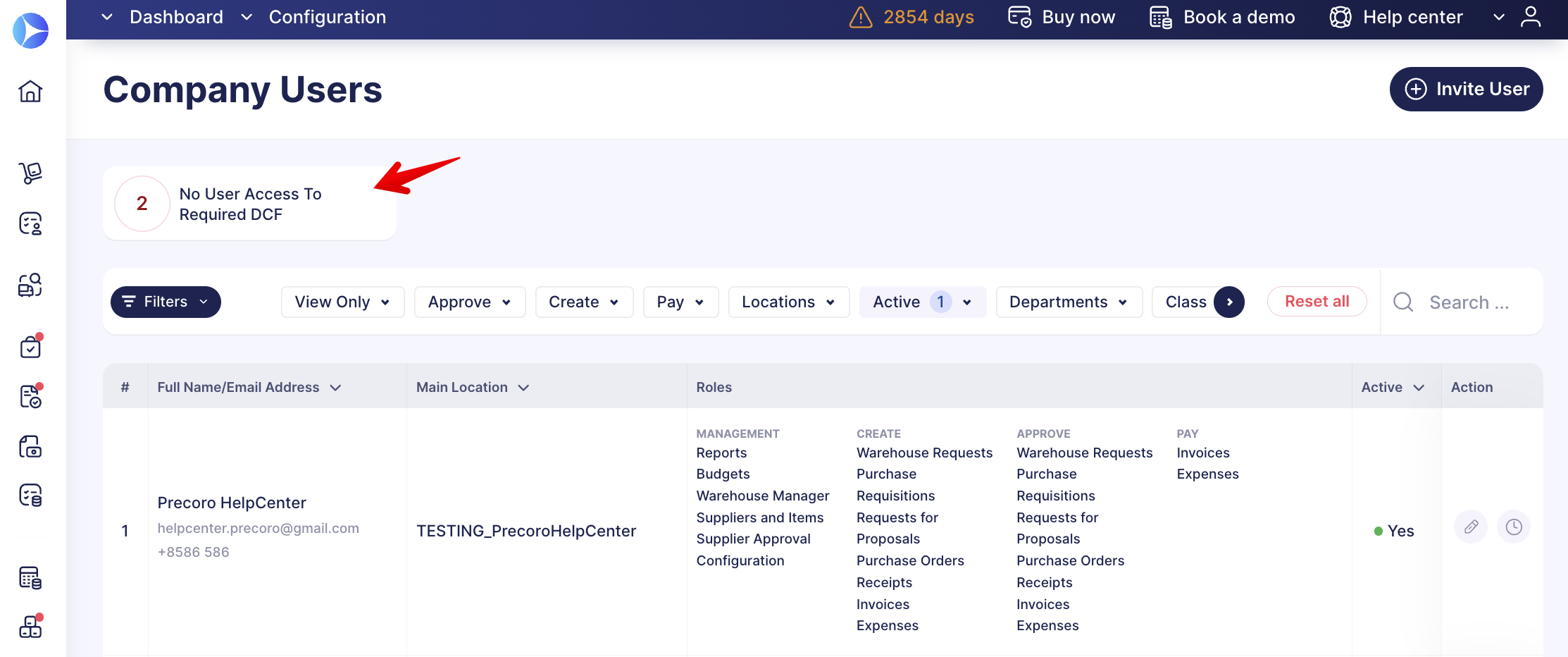
Task: Open the Active filter with 1 selected
Action: tap(921, 302)
